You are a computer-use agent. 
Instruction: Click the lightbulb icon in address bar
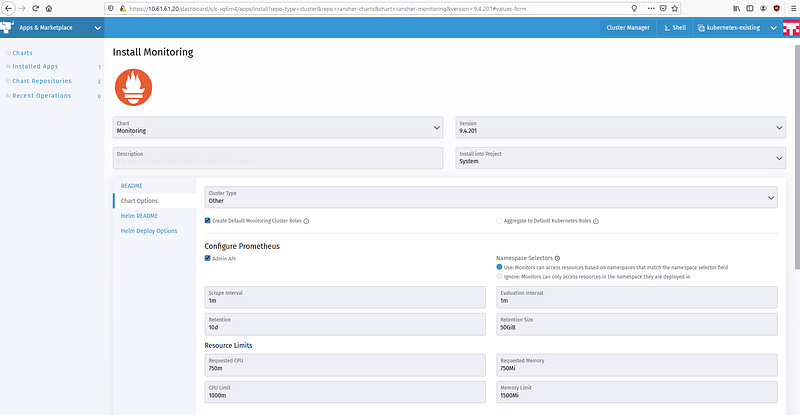coord(634,8)
